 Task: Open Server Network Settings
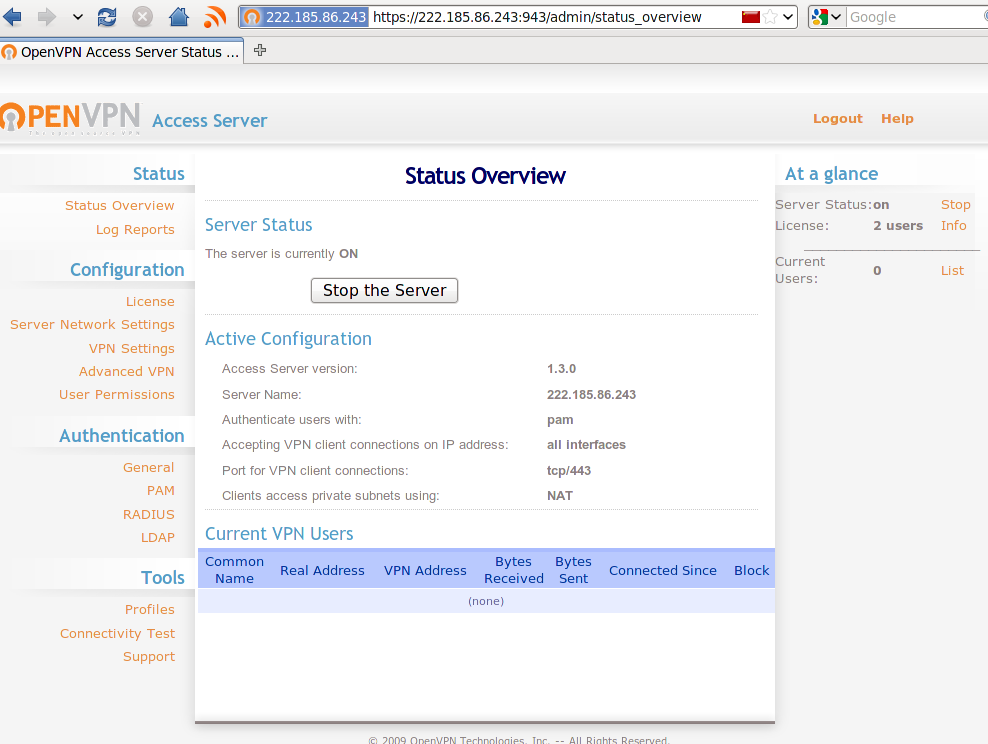tap(92, 324)
